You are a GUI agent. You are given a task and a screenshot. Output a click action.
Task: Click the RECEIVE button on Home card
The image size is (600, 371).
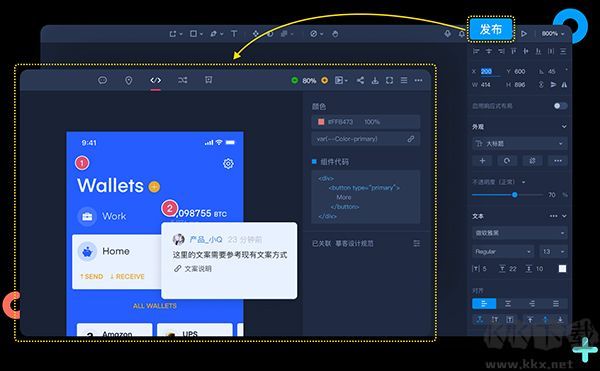pyautogui.click(x=127, y=277)
